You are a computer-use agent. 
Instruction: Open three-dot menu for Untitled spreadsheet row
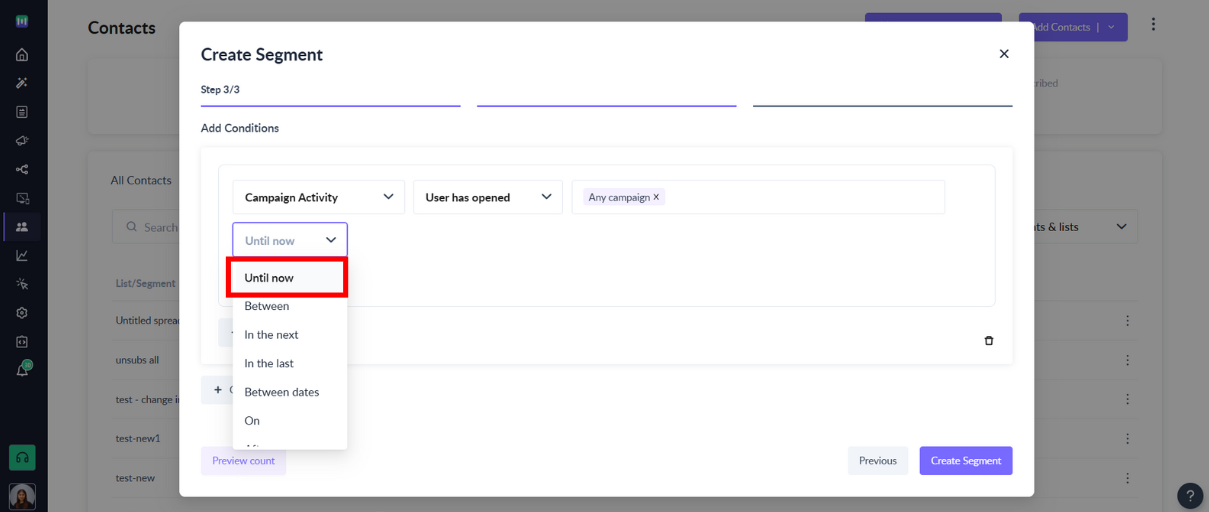(1128, 321)
